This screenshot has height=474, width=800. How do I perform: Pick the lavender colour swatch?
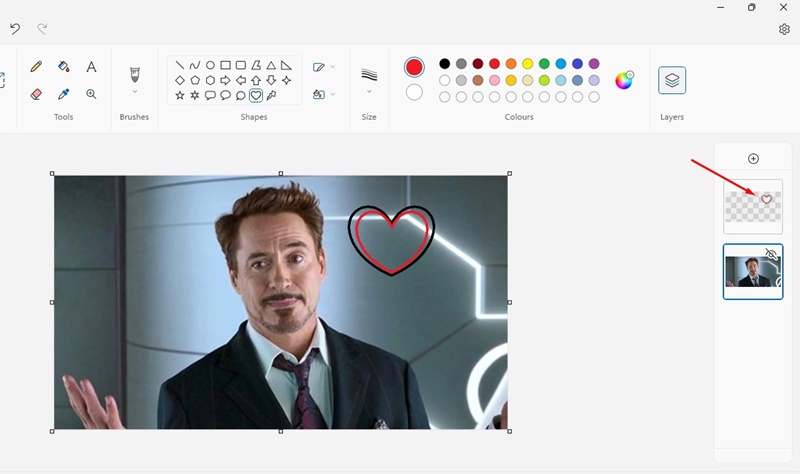coord(594,80)
